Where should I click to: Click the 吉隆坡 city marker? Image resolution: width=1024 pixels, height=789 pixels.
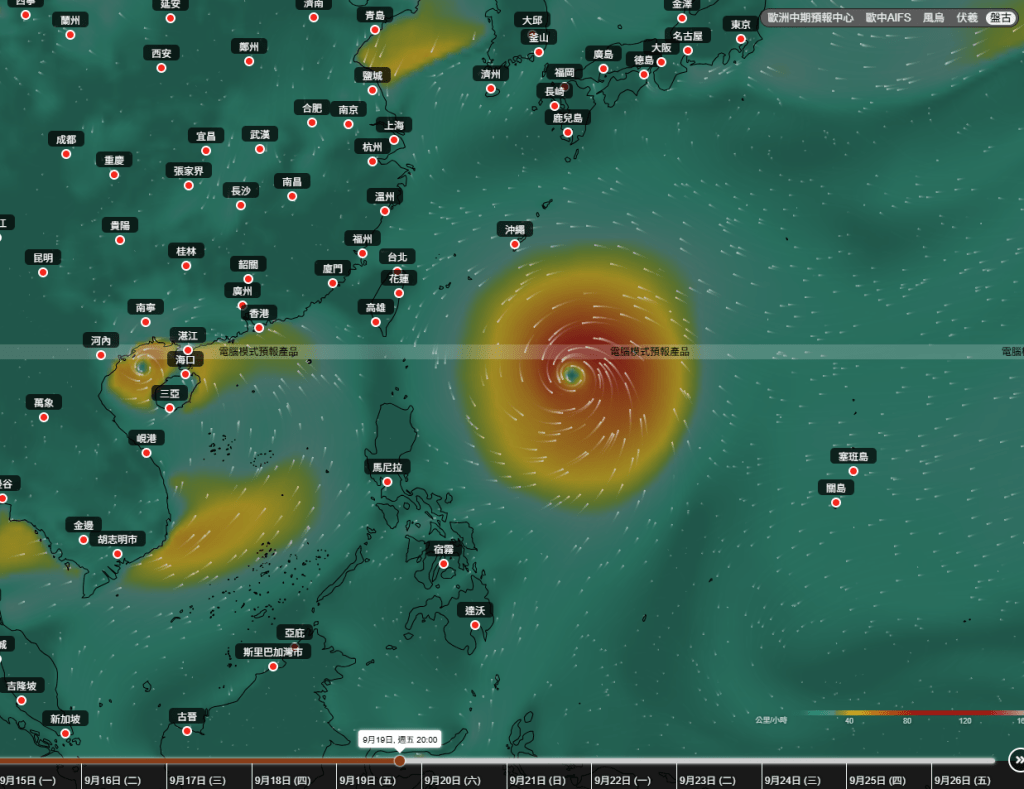[22, 700]
